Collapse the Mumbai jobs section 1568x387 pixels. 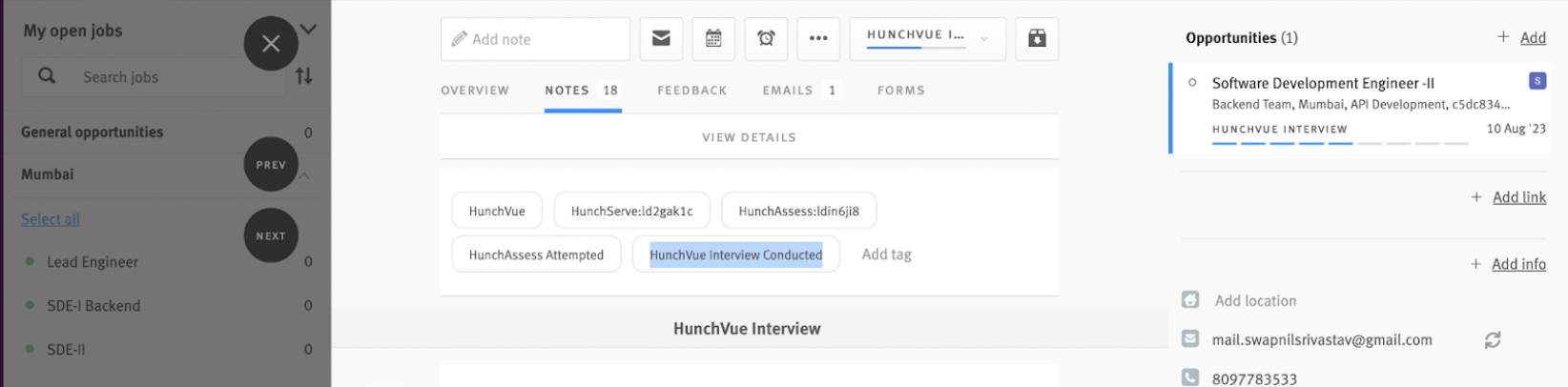(x=305, y=175)
